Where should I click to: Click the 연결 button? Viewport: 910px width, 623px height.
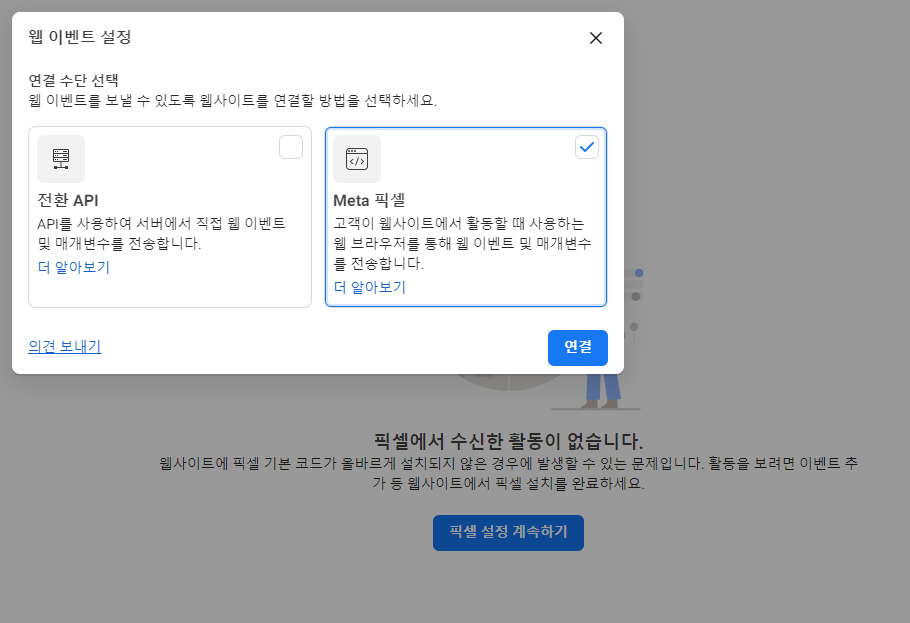click(577, 348)
